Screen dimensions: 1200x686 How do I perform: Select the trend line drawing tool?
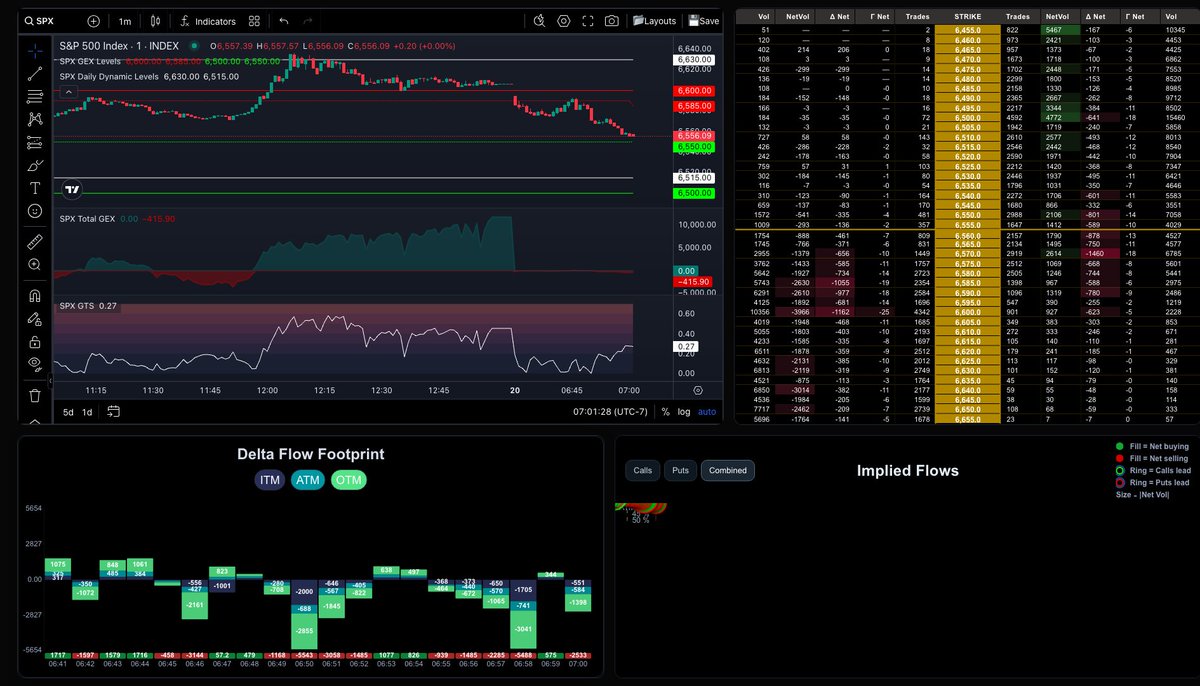pos(35,73)
